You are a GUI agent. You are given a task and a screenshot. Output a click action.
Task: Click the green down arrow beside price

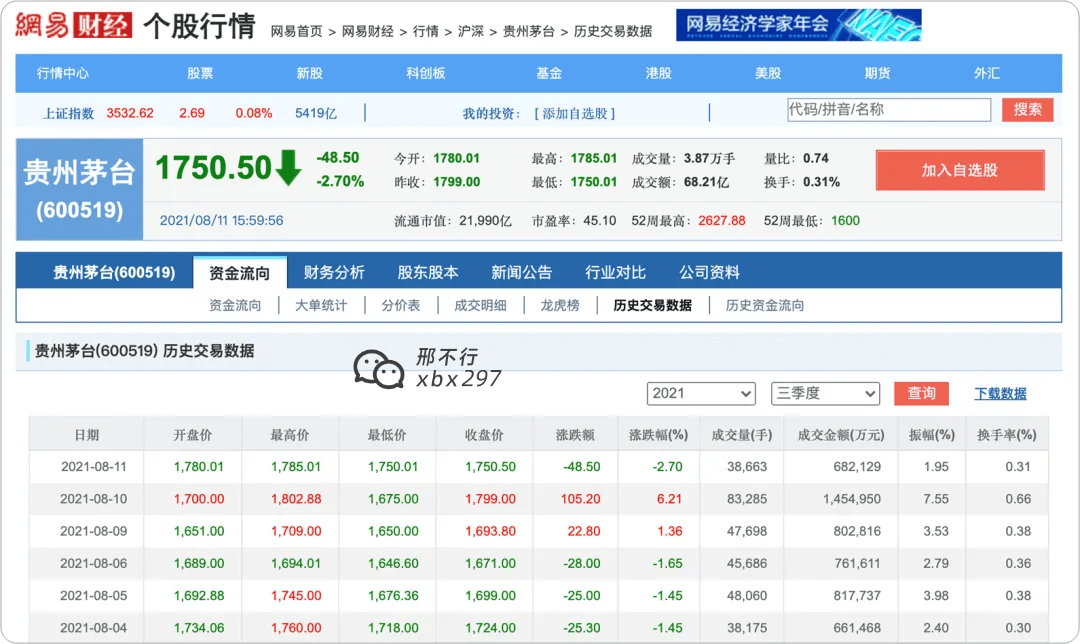point(288,168)
